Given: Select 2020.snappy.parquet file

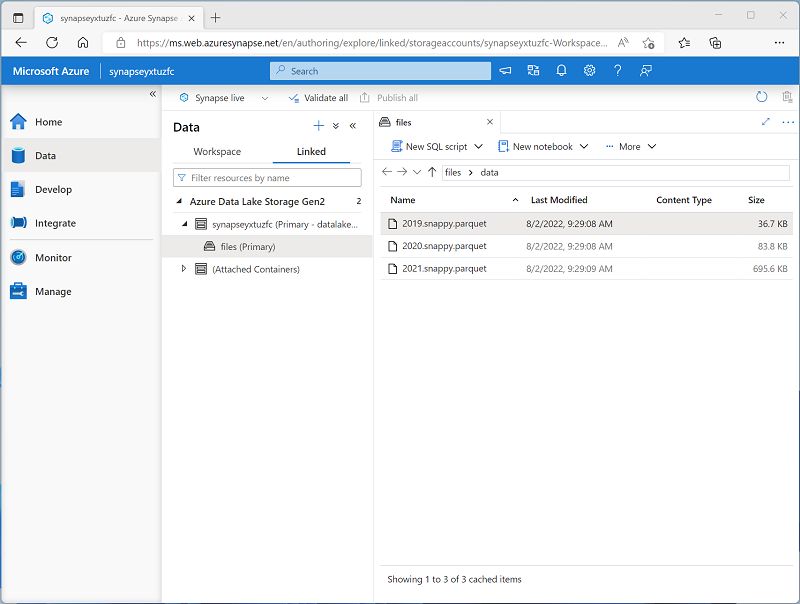Looking at the screenshot, I should [x=586, y=246].
